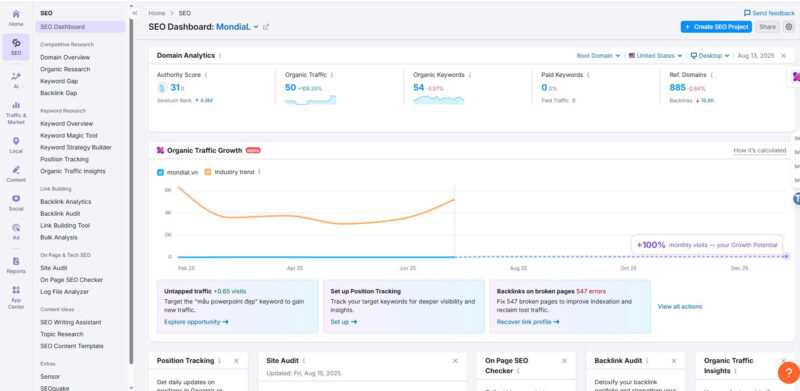Show info for Ref. Domains
800x391 pixels.
pos(712,75)
